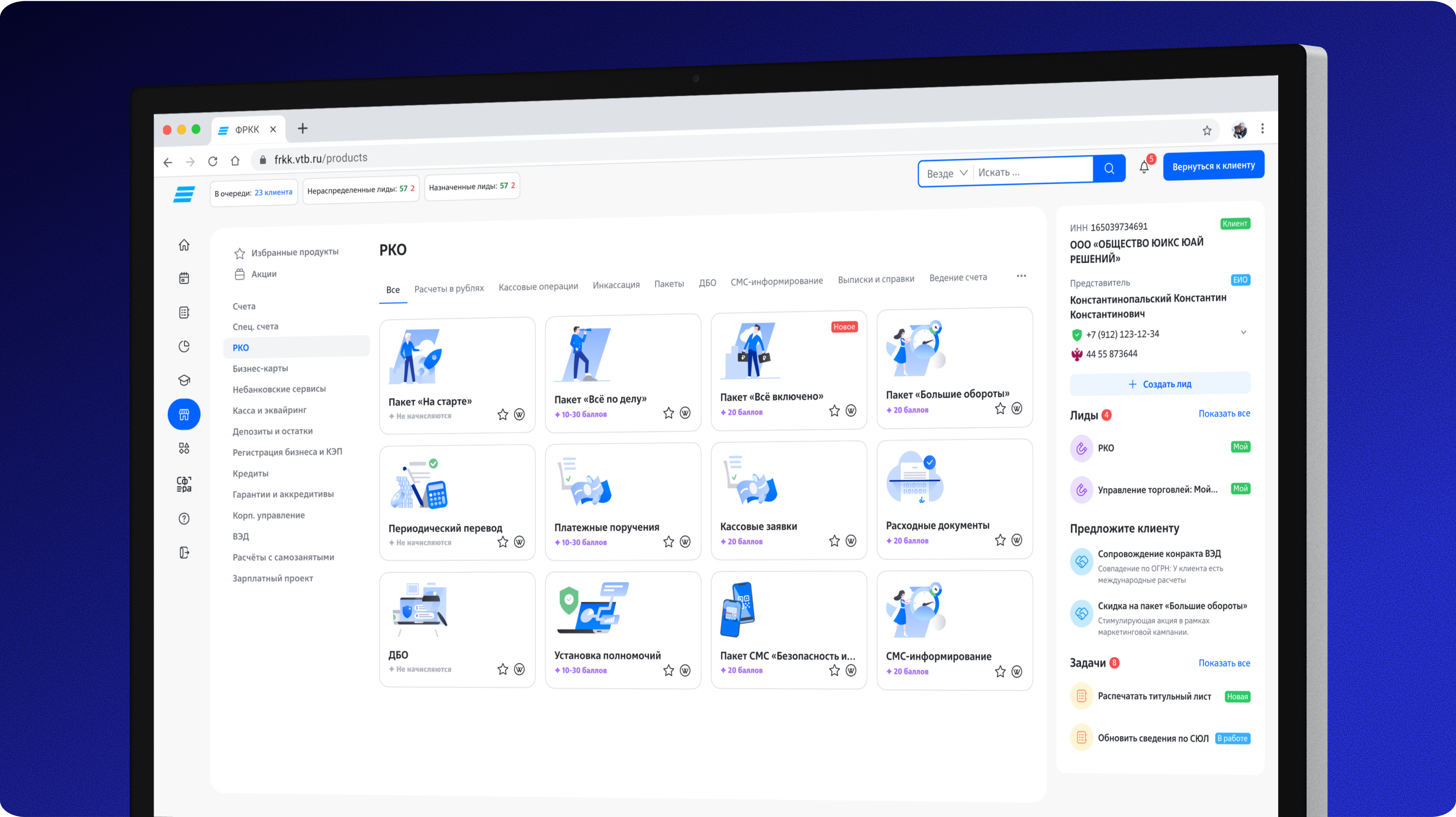This screenshot has width=1456, height=817.
Task: Click the Искать search input field
Action: point(1033,172)
